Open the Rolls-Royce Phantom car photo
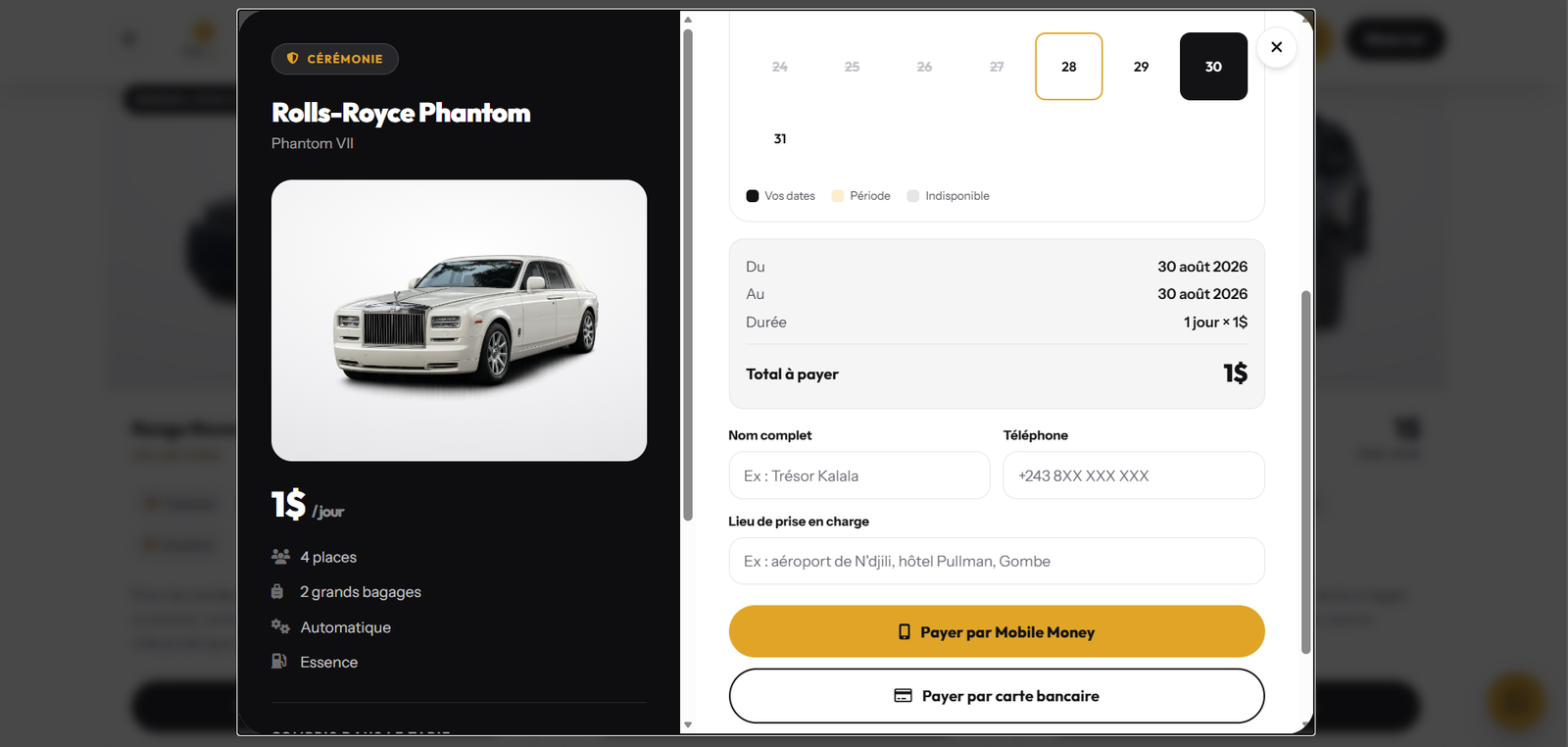Screen dimensions: 1568x747 [x=459, y=321]
